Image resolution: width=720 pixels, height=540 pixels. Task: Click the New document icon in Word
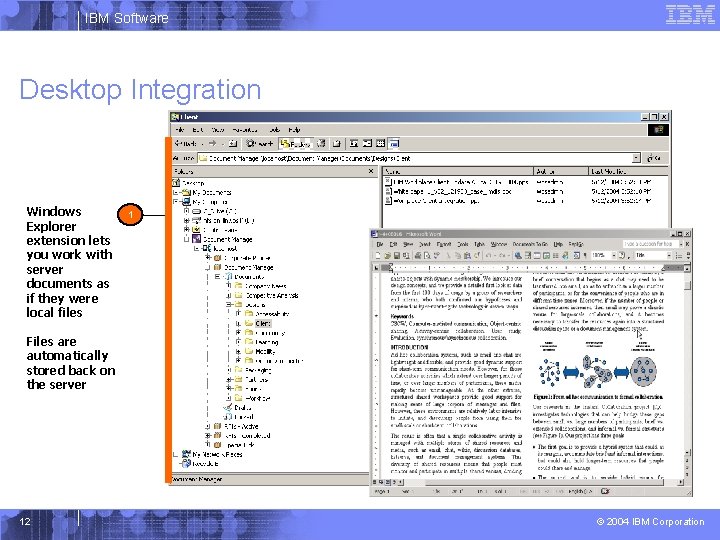(377, 255)
